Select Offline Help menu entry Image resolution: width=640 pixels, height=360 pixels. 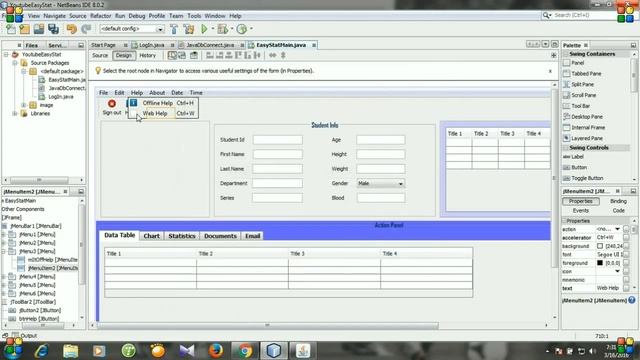pyautogui.click(x=163, y=103)
